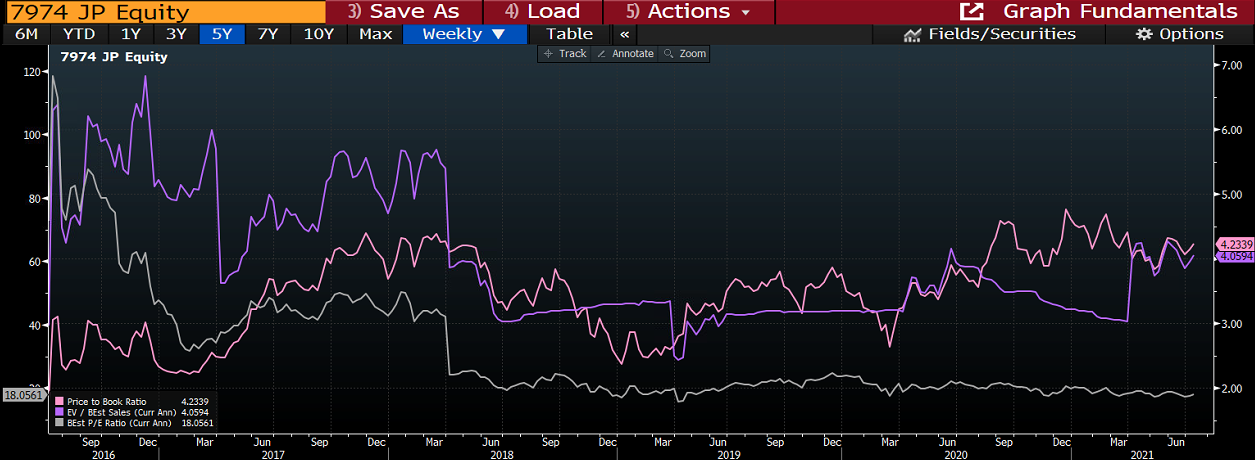Choose the 10Y time range

pos(318,34)
